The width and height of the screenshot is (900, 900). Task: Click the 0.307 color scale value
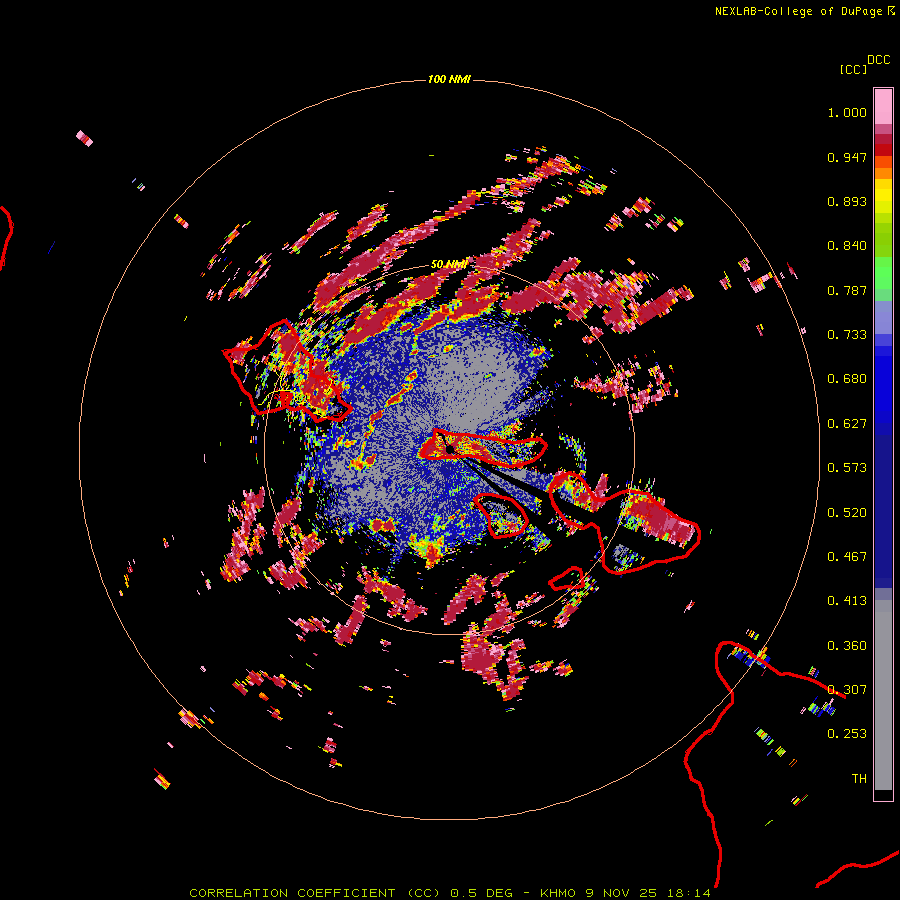(847, 690)
